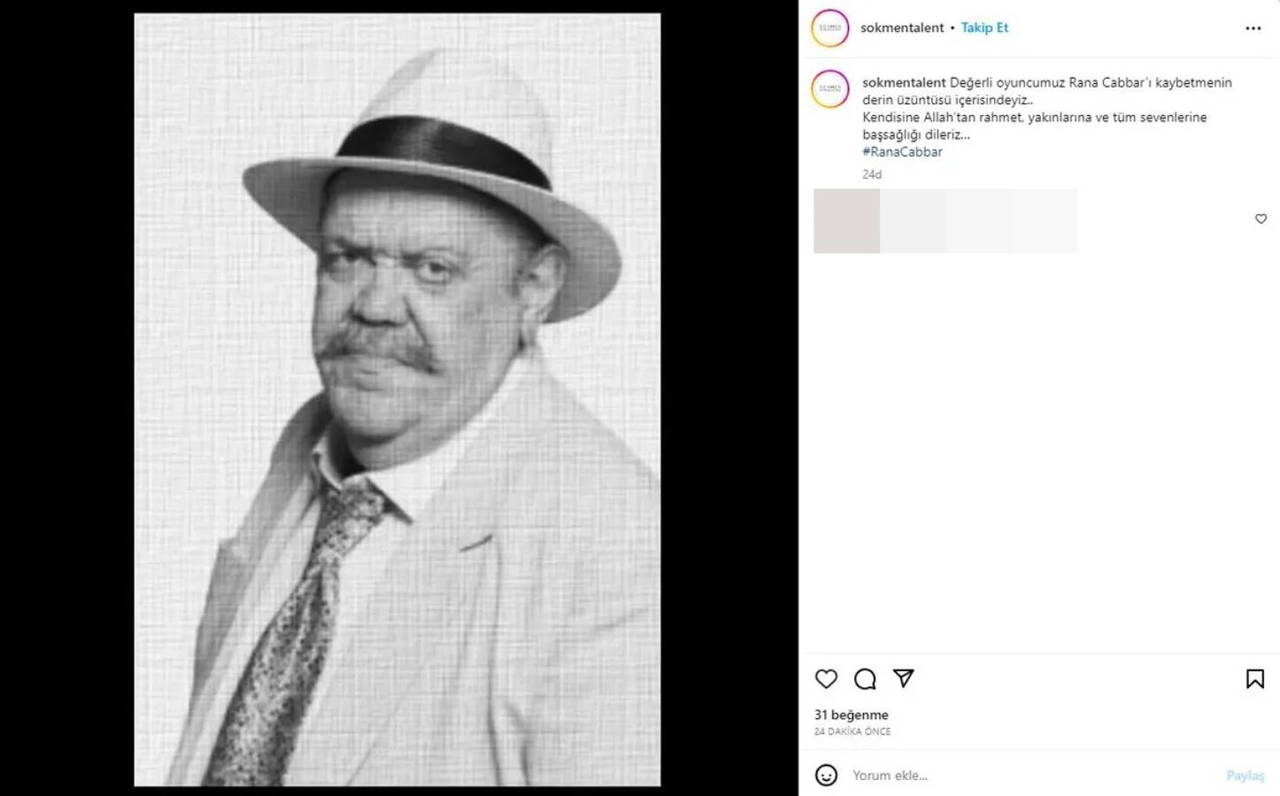Click the 24d caption timestamp

pos(872,174)
